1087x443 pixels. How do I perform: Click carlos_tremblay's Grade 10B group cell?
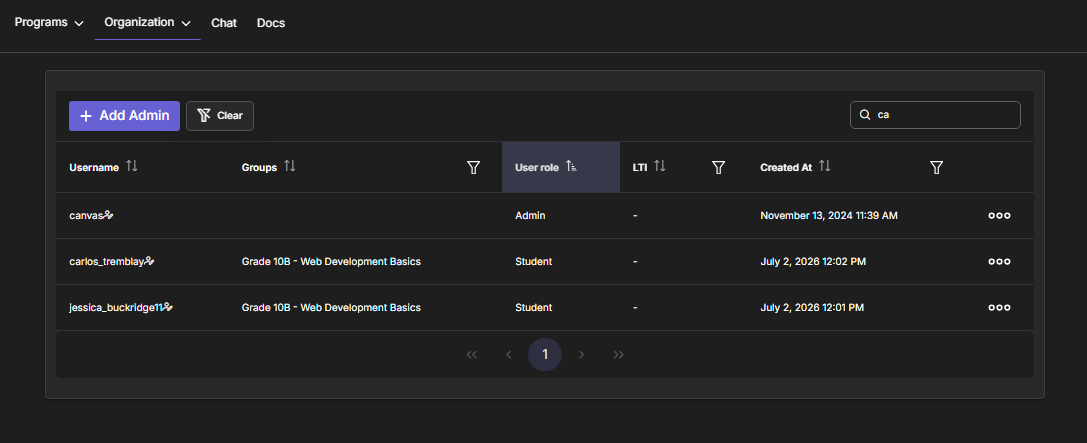click(x=331, y=261)
